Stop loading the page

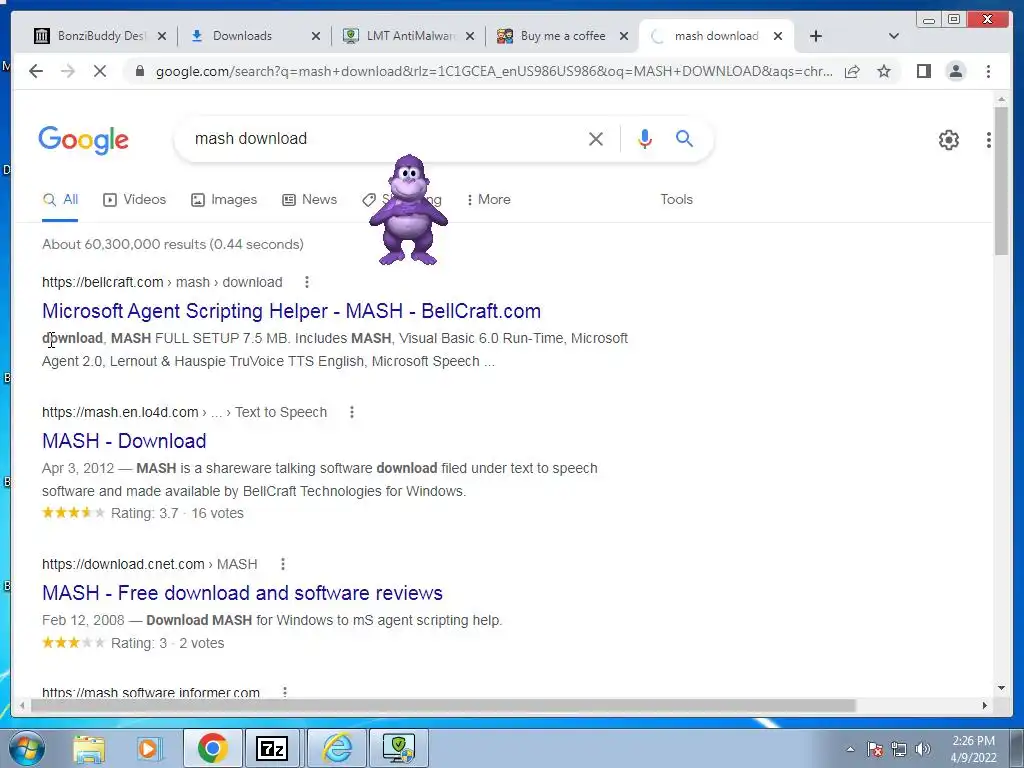tap(99, 71)
